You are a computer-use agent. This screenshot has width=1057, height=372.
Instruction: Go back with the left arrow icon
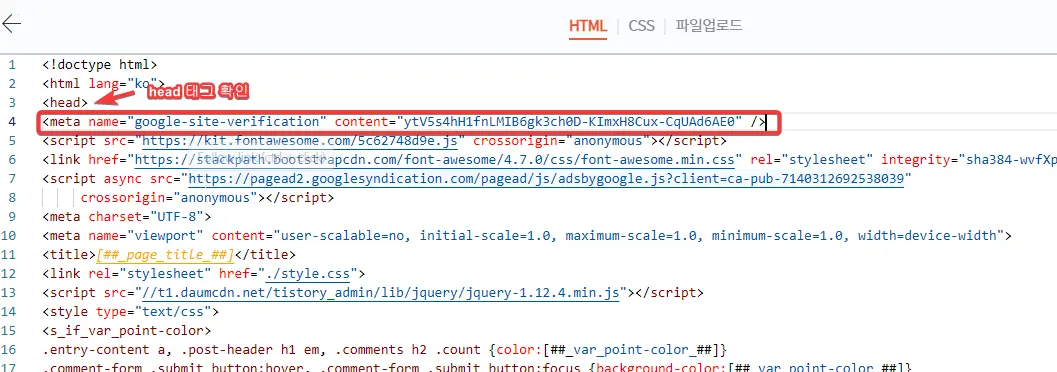pyautogui.click(x=11, y=24)
